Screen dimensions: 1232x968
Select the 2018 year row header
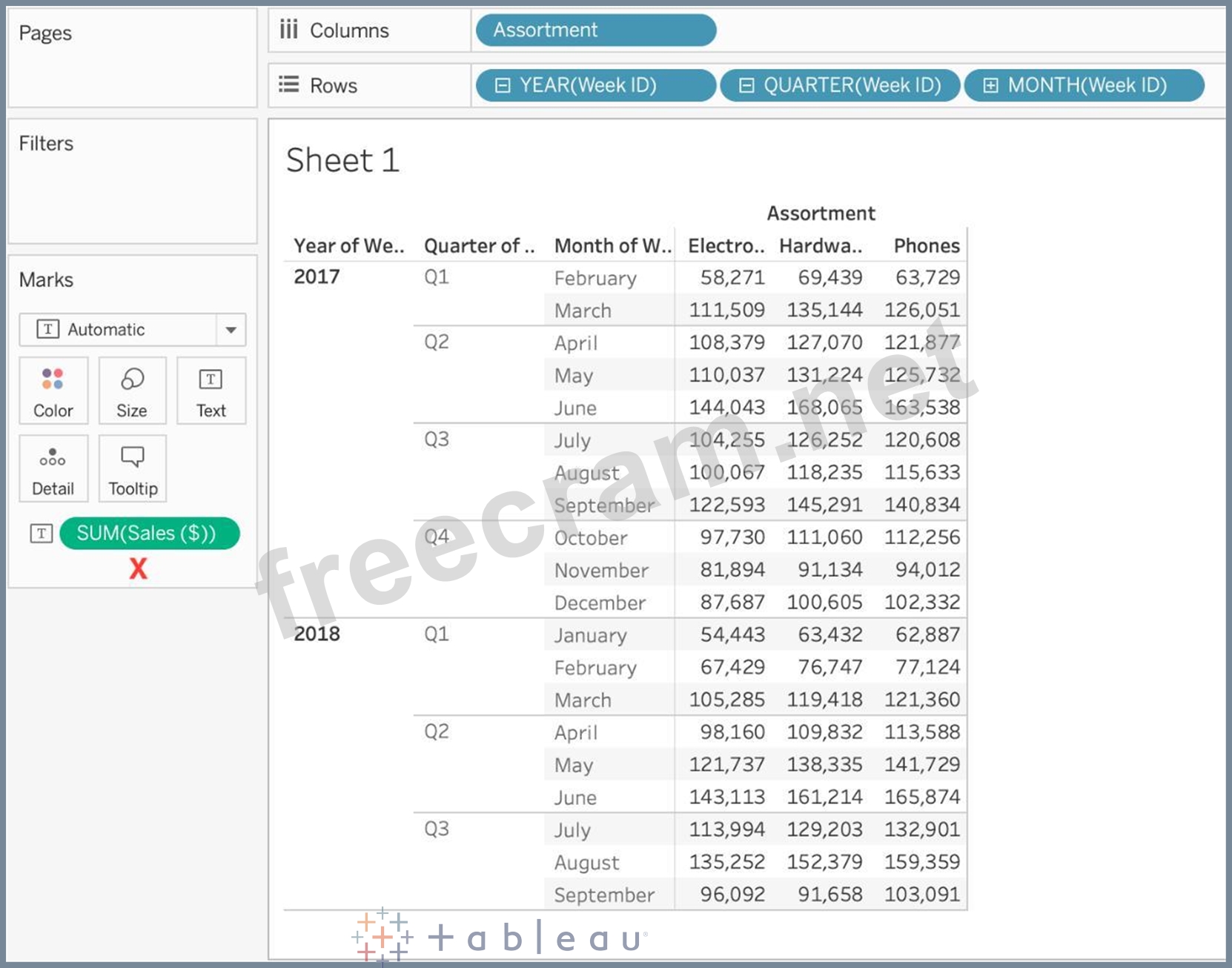tap(317, 634)
